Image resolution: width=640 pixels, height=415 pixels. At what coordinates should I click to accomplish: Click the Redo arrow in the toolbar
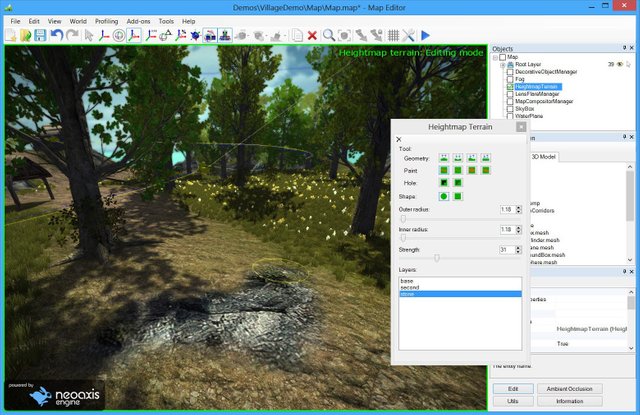(72, 36)
